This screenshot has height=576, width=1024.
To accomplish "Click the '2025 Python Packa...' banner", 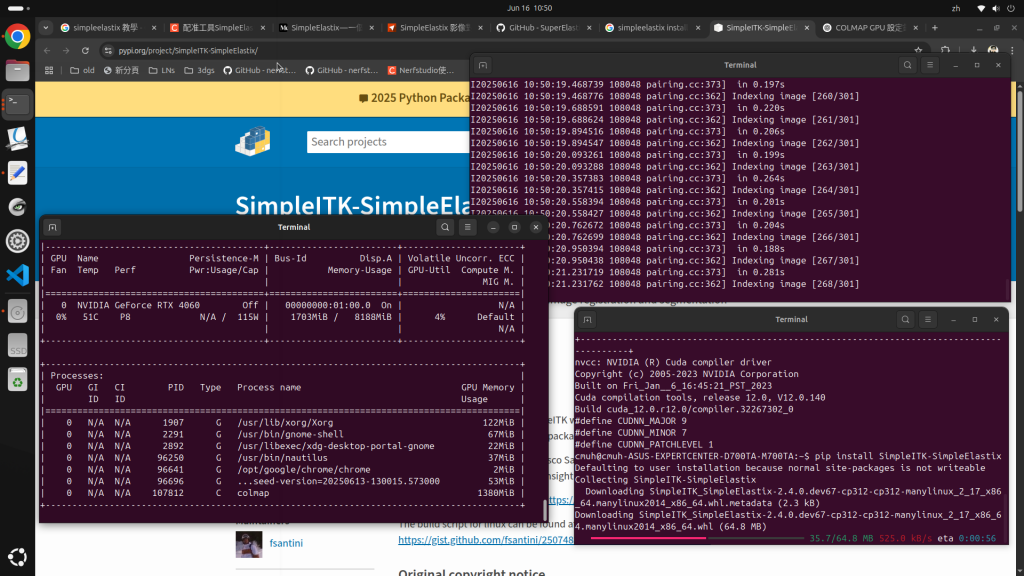I will click(x=414, y=98).
